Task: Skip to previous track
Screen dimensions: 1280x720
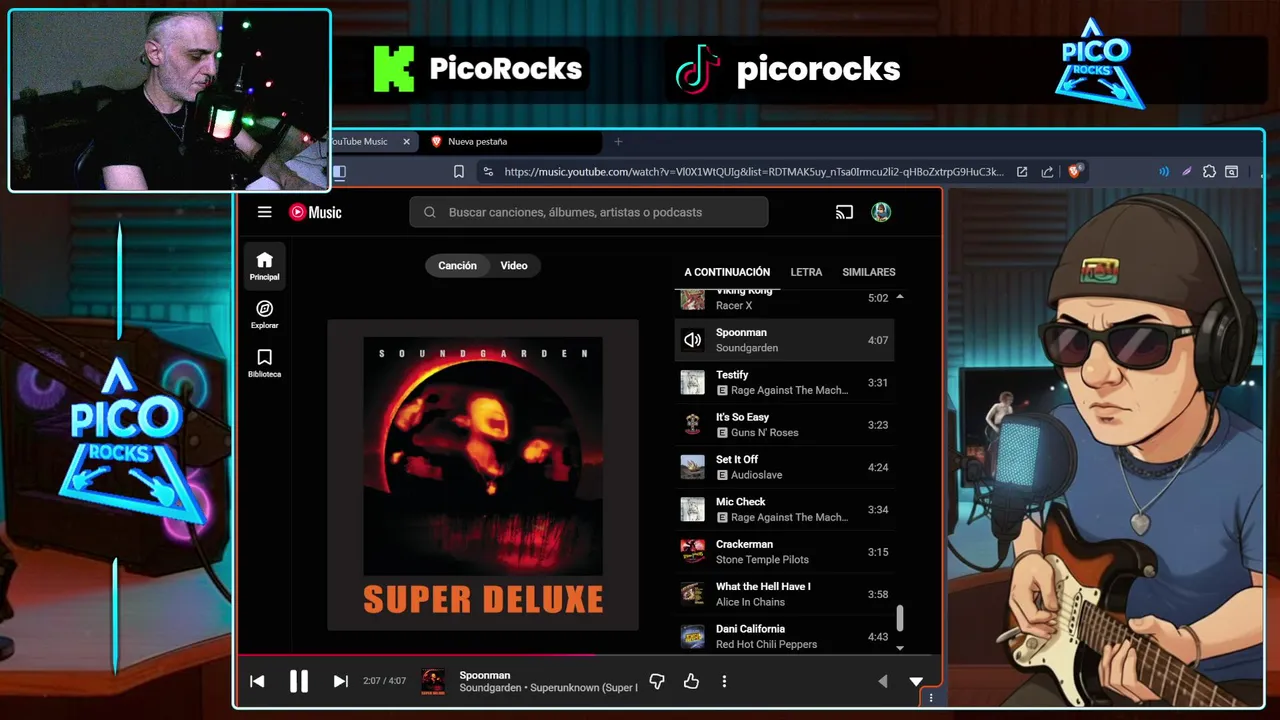Action: point(257,681)
